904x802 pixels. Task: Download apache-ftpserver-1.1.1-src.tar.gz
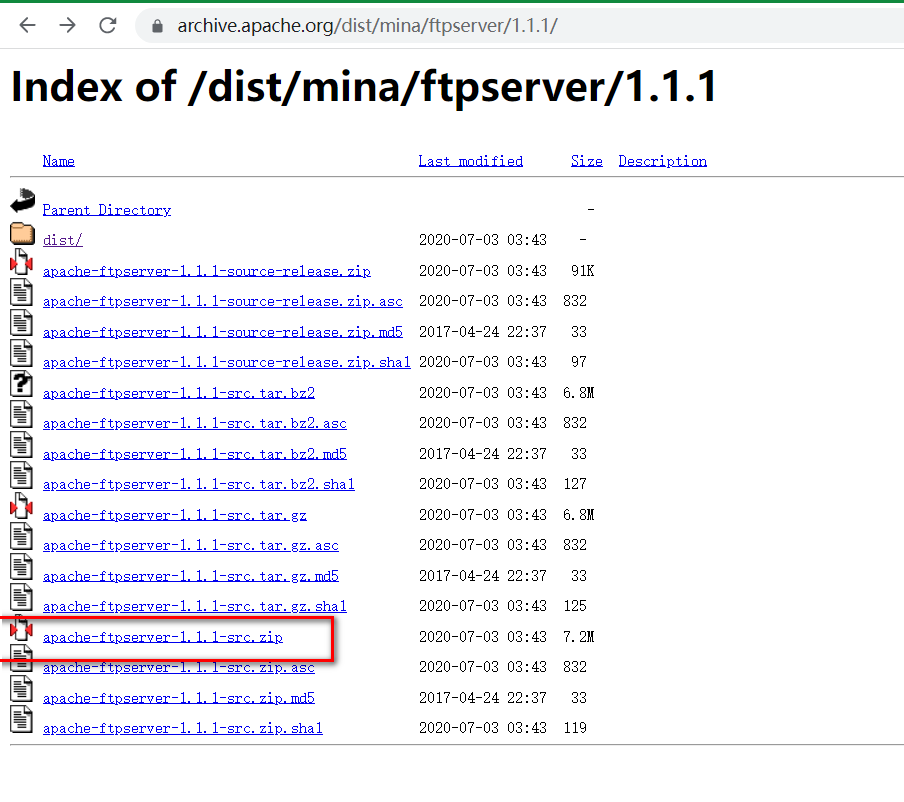[x=175, y=516]
